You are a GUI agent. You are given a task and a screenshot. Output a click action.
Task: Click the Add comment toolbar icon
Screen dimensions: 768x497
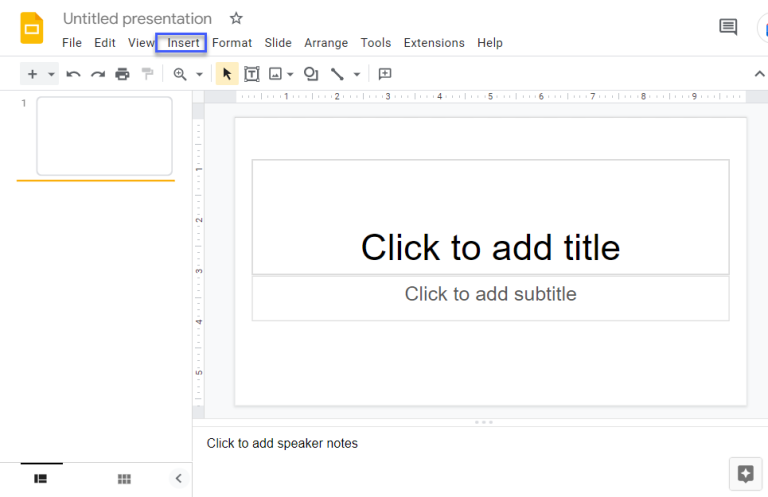click(x=385, y=74)
